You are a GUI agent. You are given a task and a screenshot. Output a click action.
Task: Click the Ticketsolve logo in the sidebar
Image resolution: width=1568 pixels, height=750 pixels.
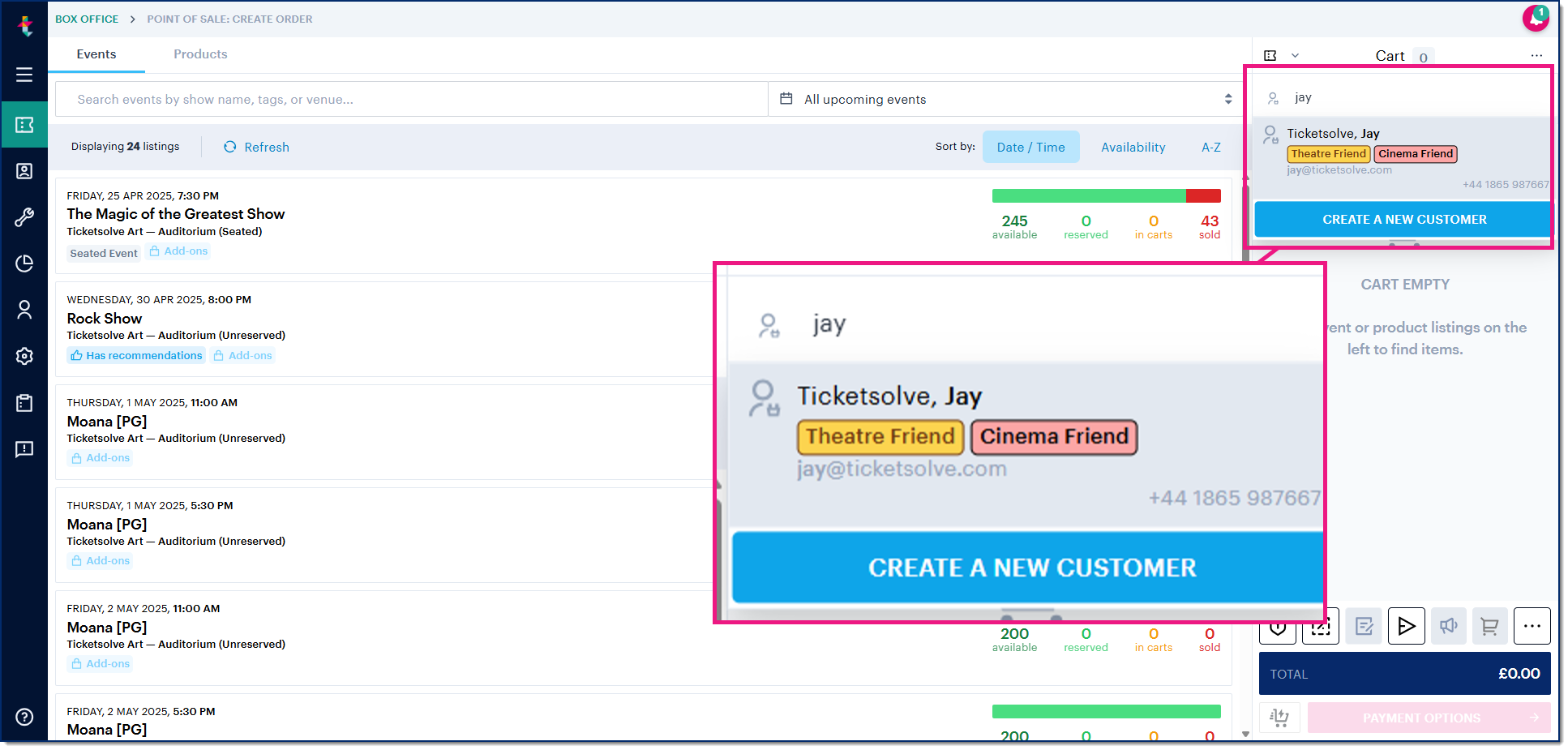click(25, 25)
